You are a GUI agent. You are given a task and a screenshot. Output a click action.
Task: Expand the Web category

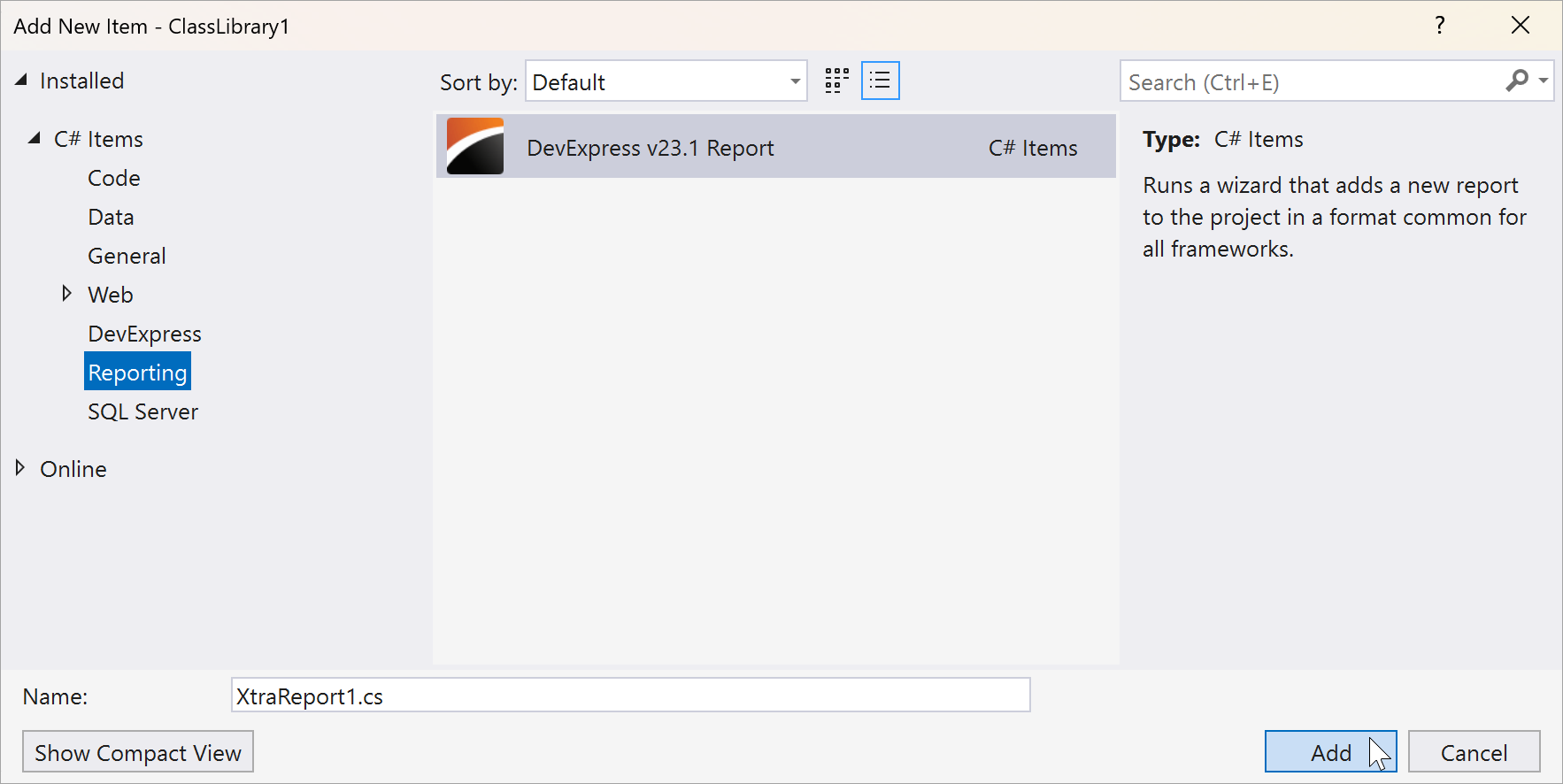(x=66, y=294)
